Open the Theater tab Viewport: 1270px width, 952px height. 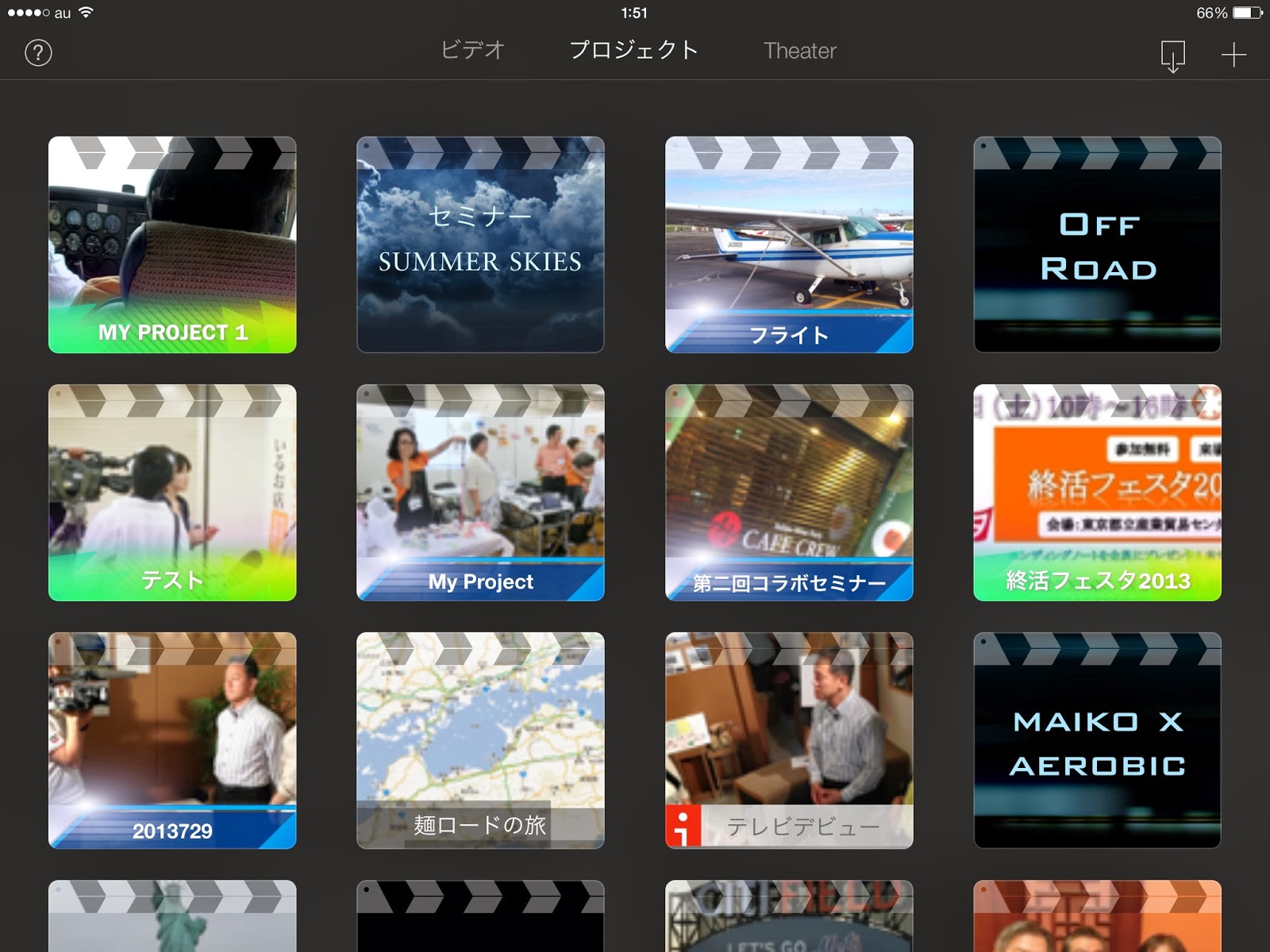800,51
